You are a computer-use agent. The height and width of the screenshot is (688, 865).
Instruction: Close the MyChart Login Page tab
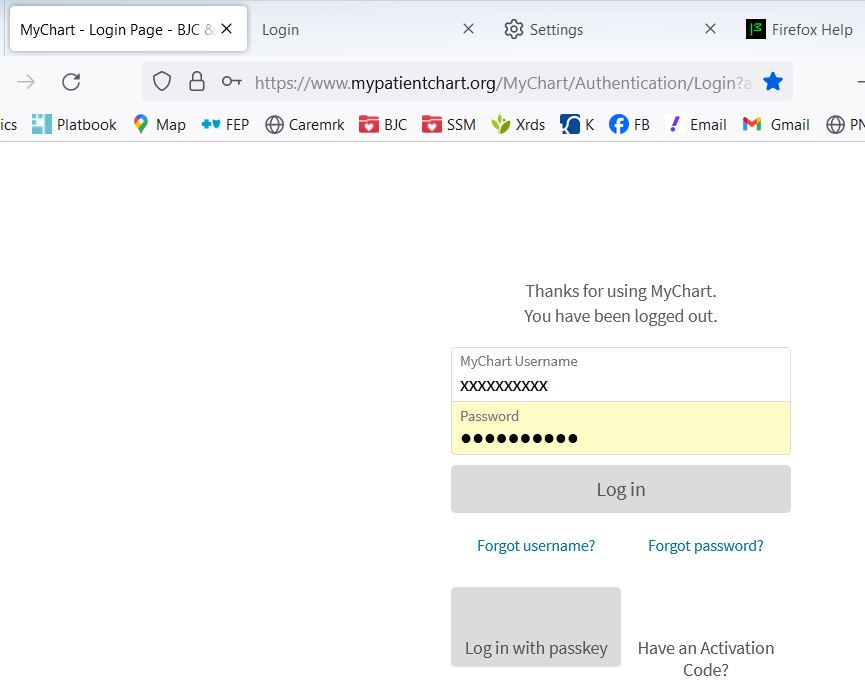(x=227, y=29)
